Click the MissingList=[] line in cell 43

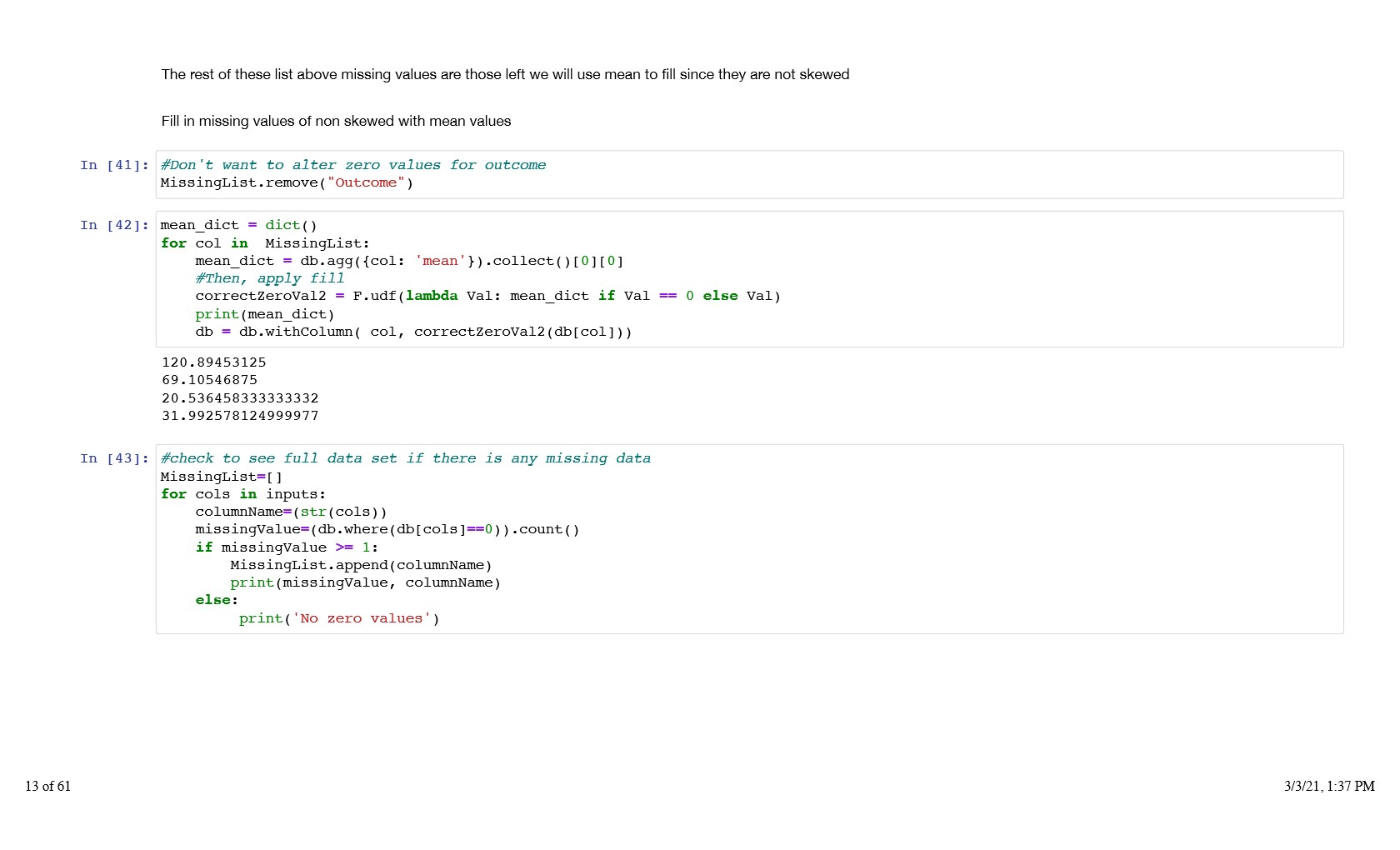tap(221, 477)
